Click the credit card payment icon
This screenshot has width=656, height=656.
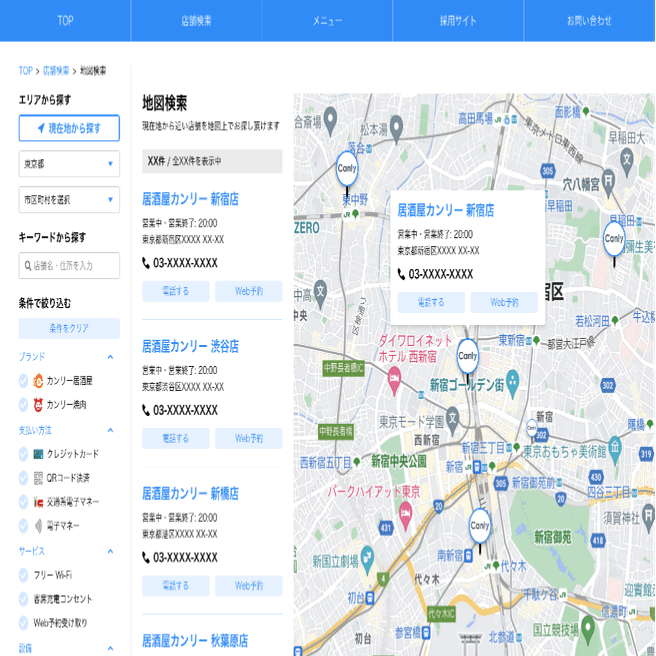[38, 454]
